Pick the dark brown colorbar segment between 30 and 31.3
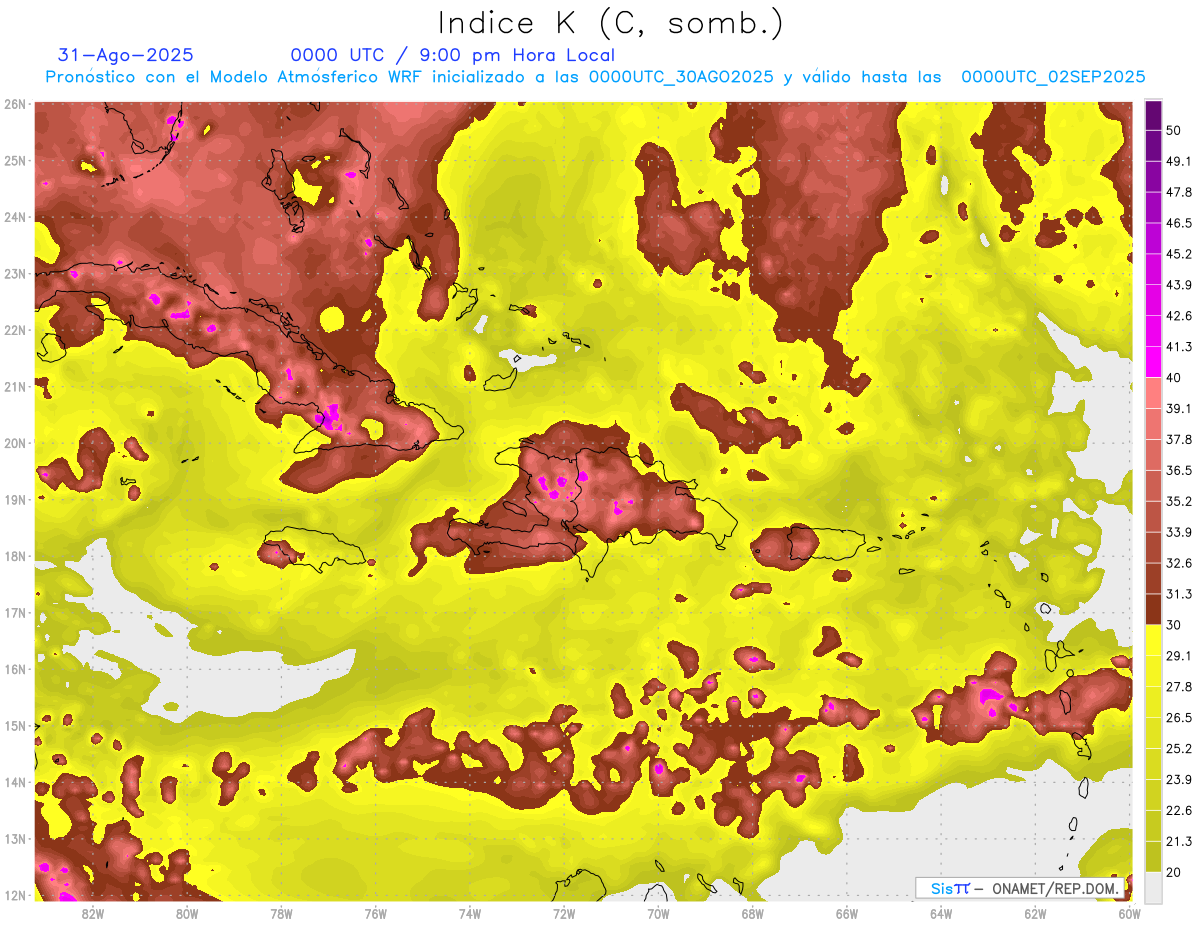The image size is (1200, 927). pyautogui.click(x=1154, y=610)
